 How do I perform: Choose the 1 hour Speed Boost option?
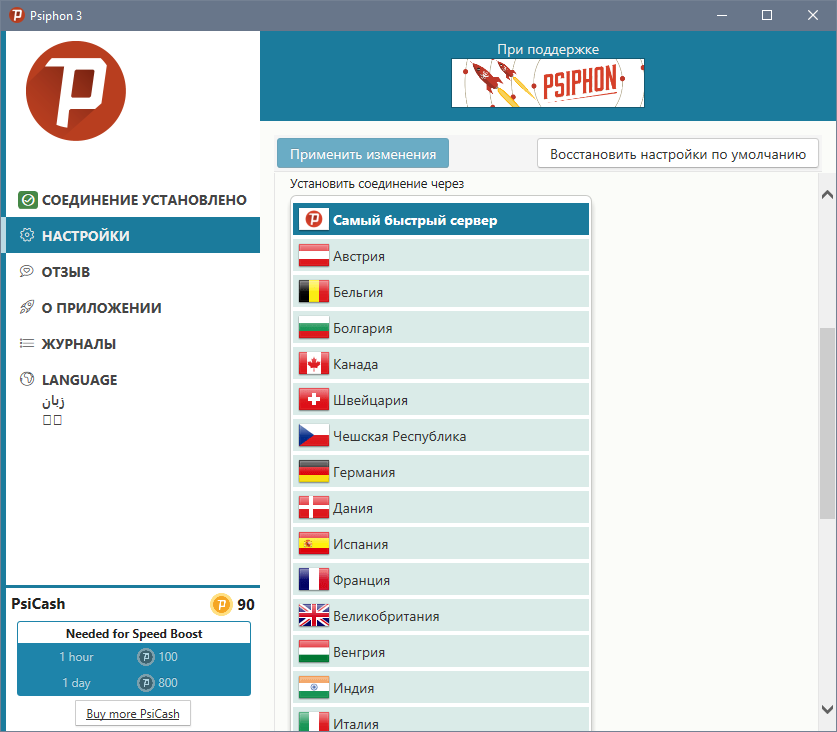click(134, 657)
